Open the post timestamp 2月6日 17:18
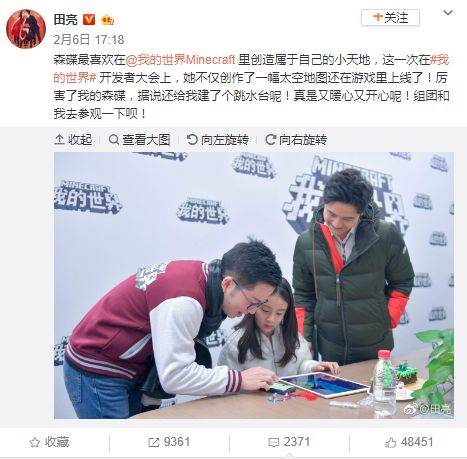Image resolution: width=467 pixels, height=459 pixels. click(x=89, y=40)
